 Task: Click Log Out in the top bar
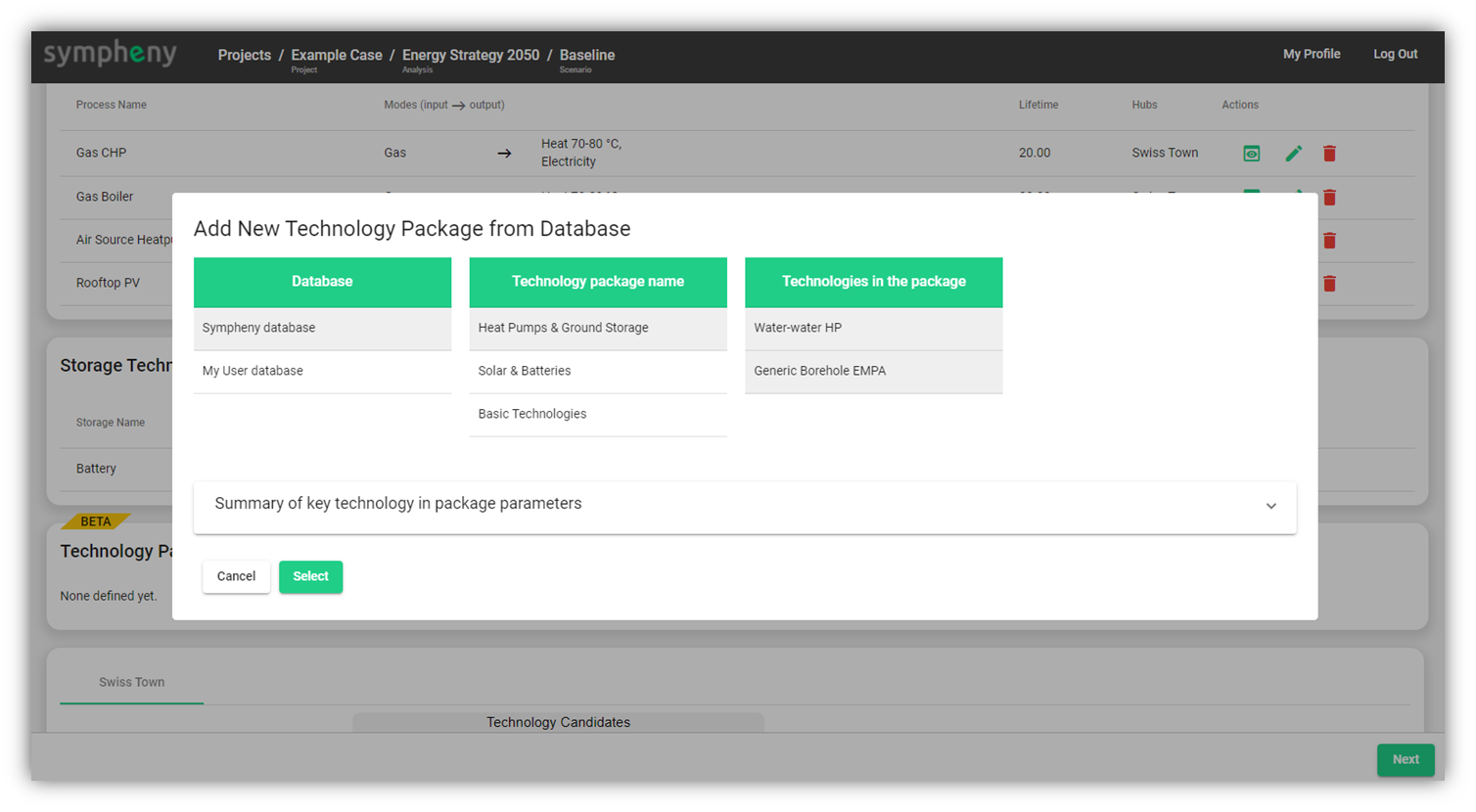click(x=1395, y=54)
